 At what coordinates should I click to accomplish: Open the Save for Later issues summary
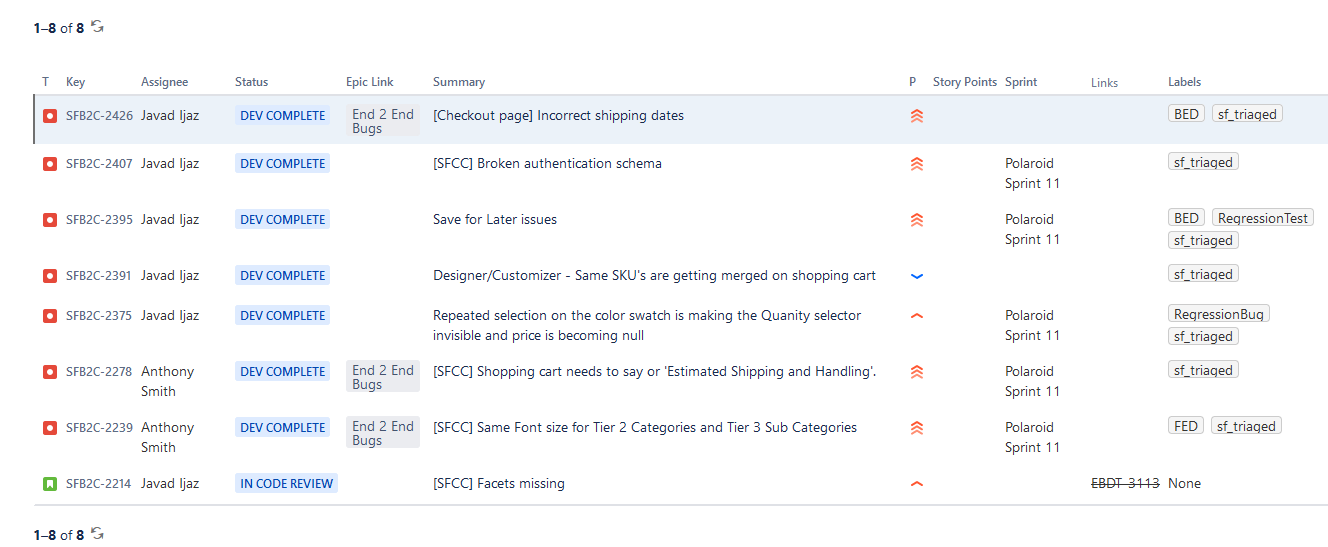[x=494, y=220]
